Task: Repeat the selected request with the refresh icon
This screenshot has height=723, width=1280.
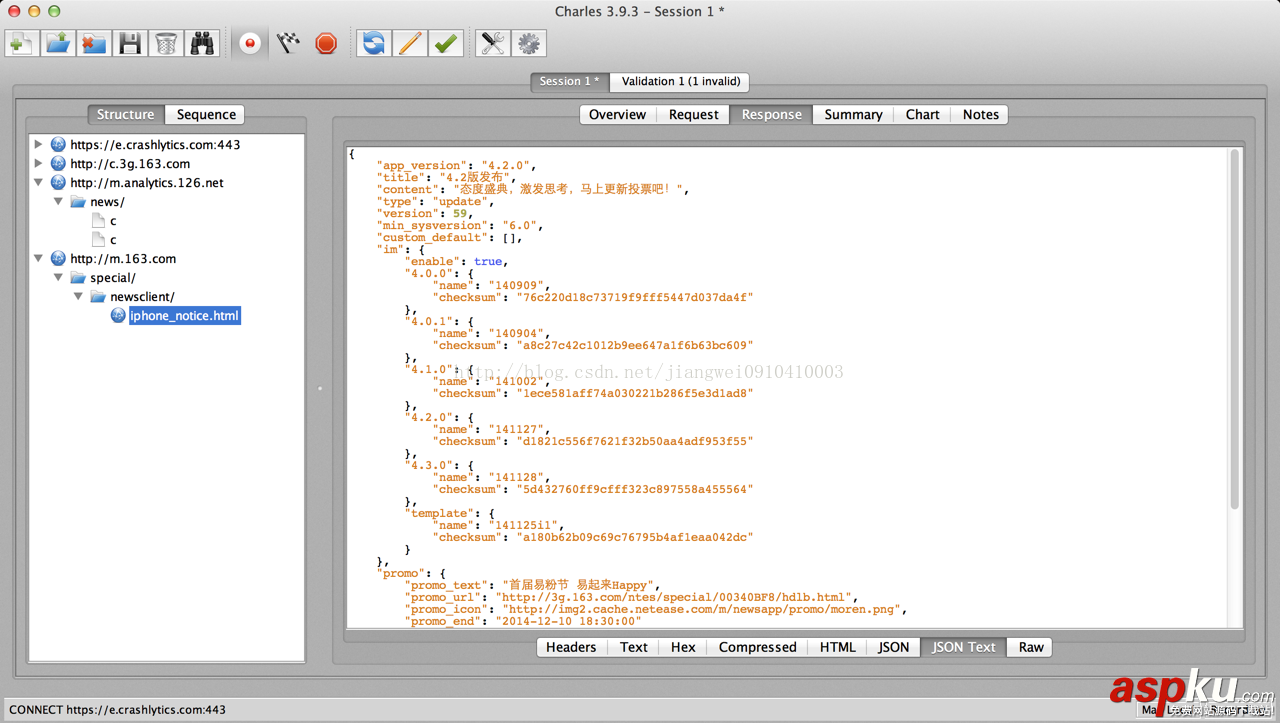Action: coord(374,43)
